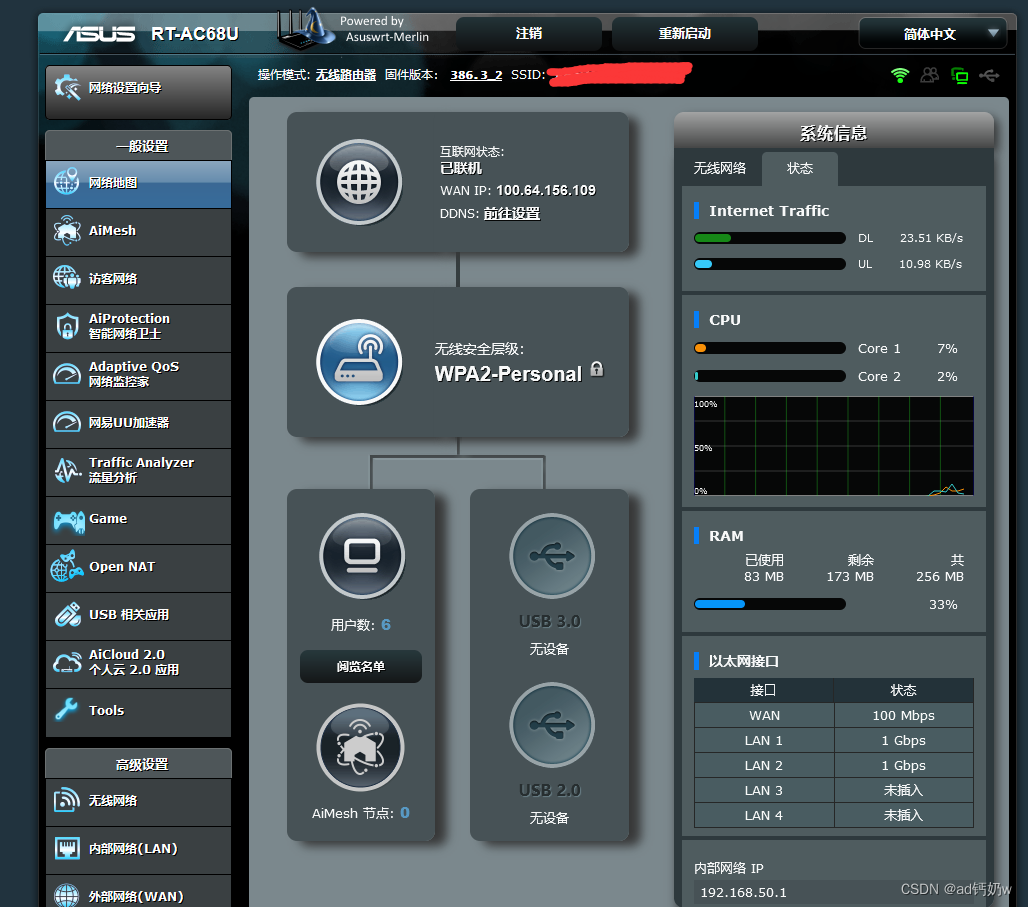
Task: Click the UL 10.98 KB/s value
Action: point(930,264)
